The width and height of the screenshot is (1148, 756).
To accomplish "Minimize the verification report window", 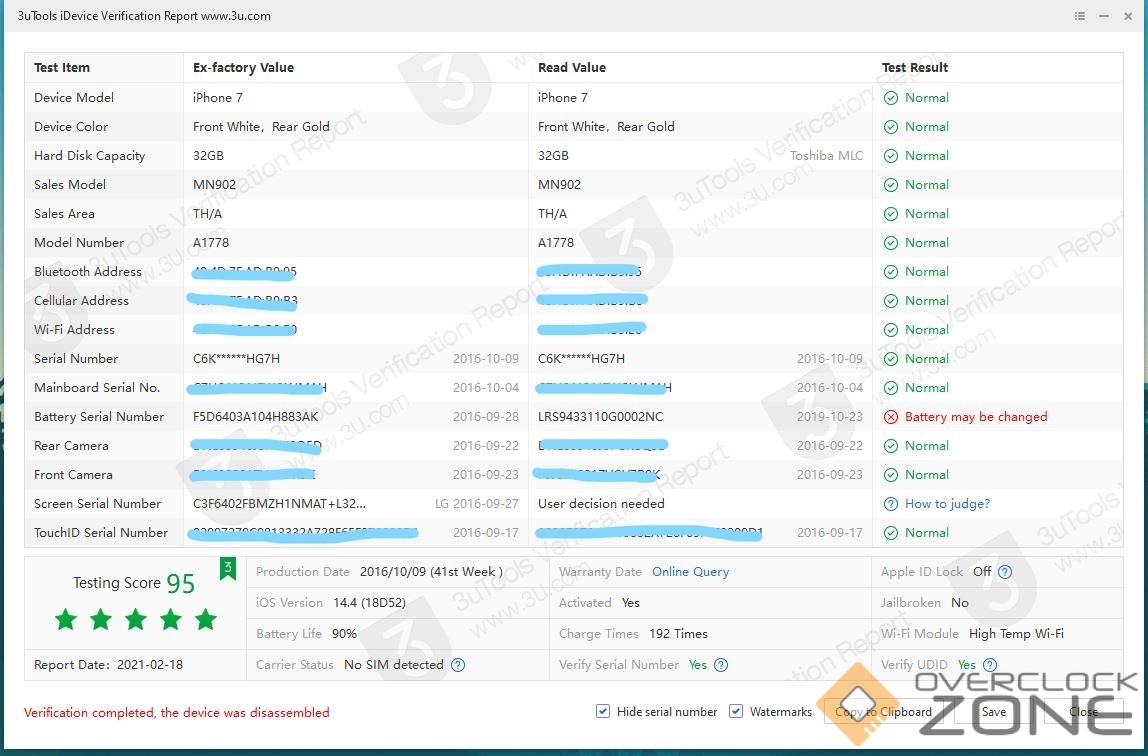I will [1103, 16].
